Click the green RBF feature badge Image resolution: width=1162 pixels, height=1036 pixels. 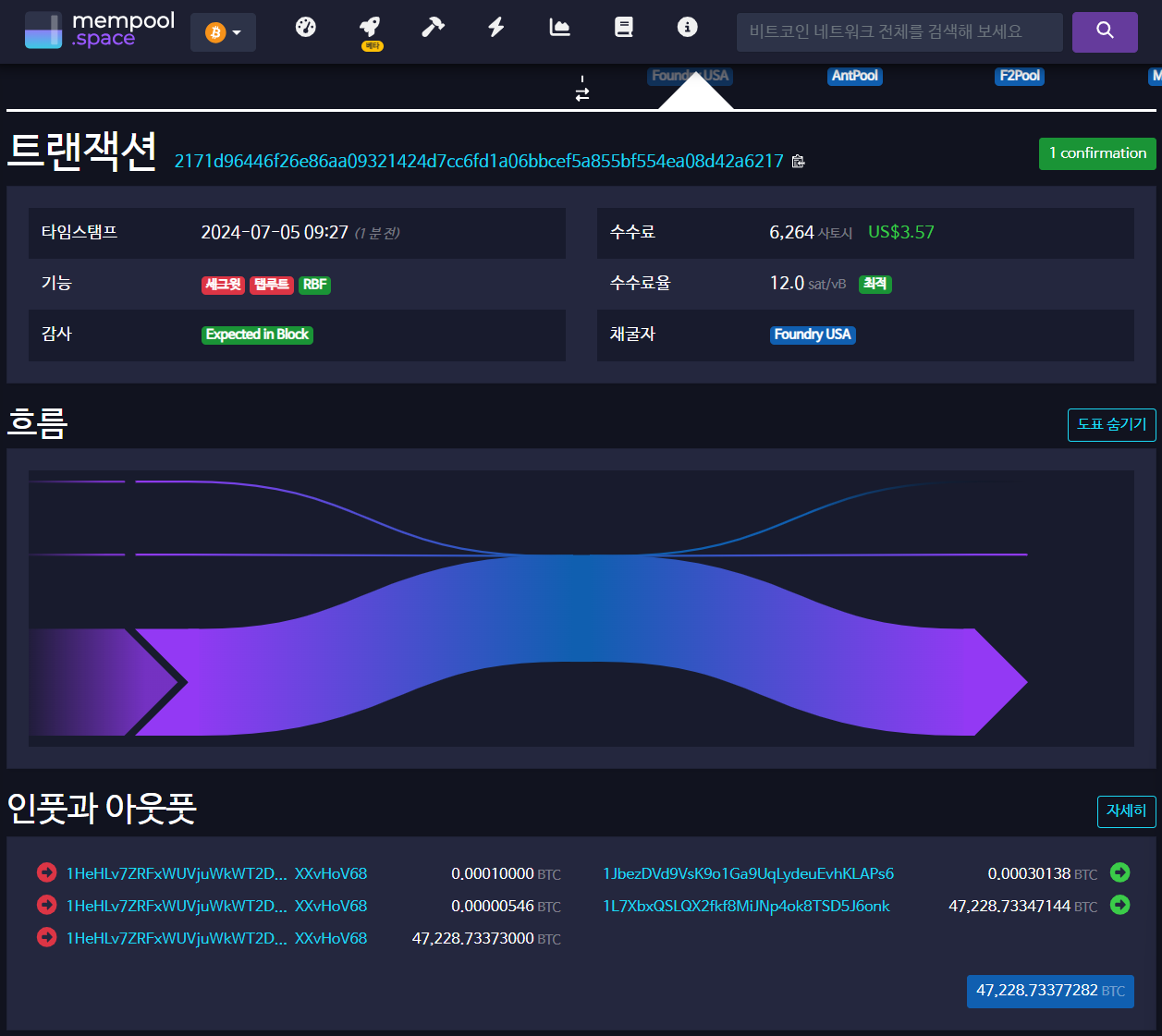click(x=314, y=285)
